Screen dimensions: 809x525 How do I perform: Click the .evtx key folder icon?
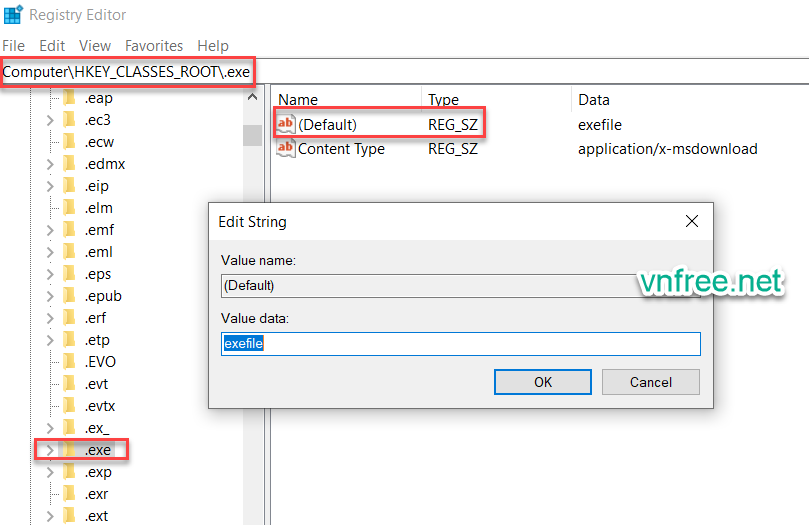[x=69, y=406]
